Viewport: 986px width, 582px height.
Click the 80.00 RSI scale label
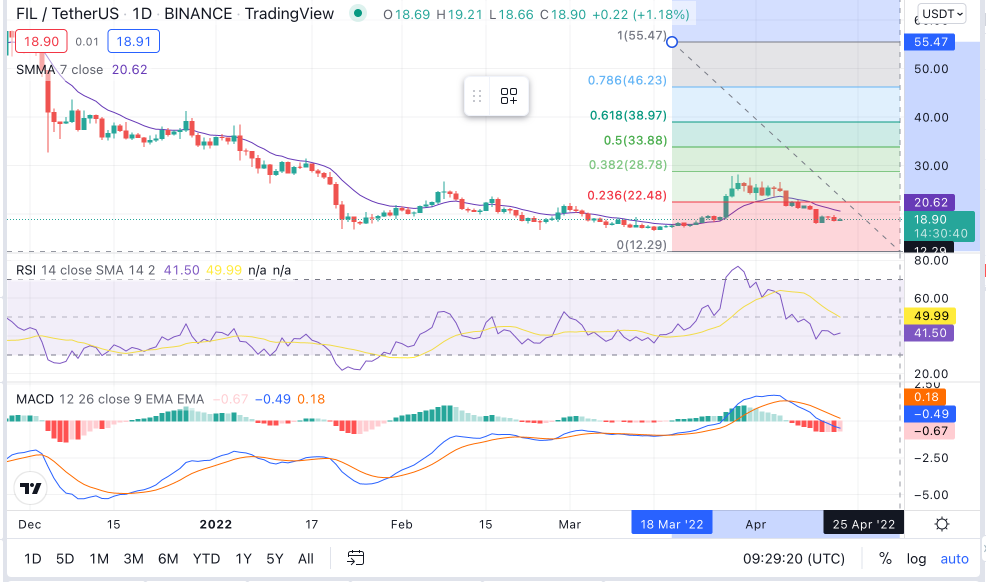point(931,260)
